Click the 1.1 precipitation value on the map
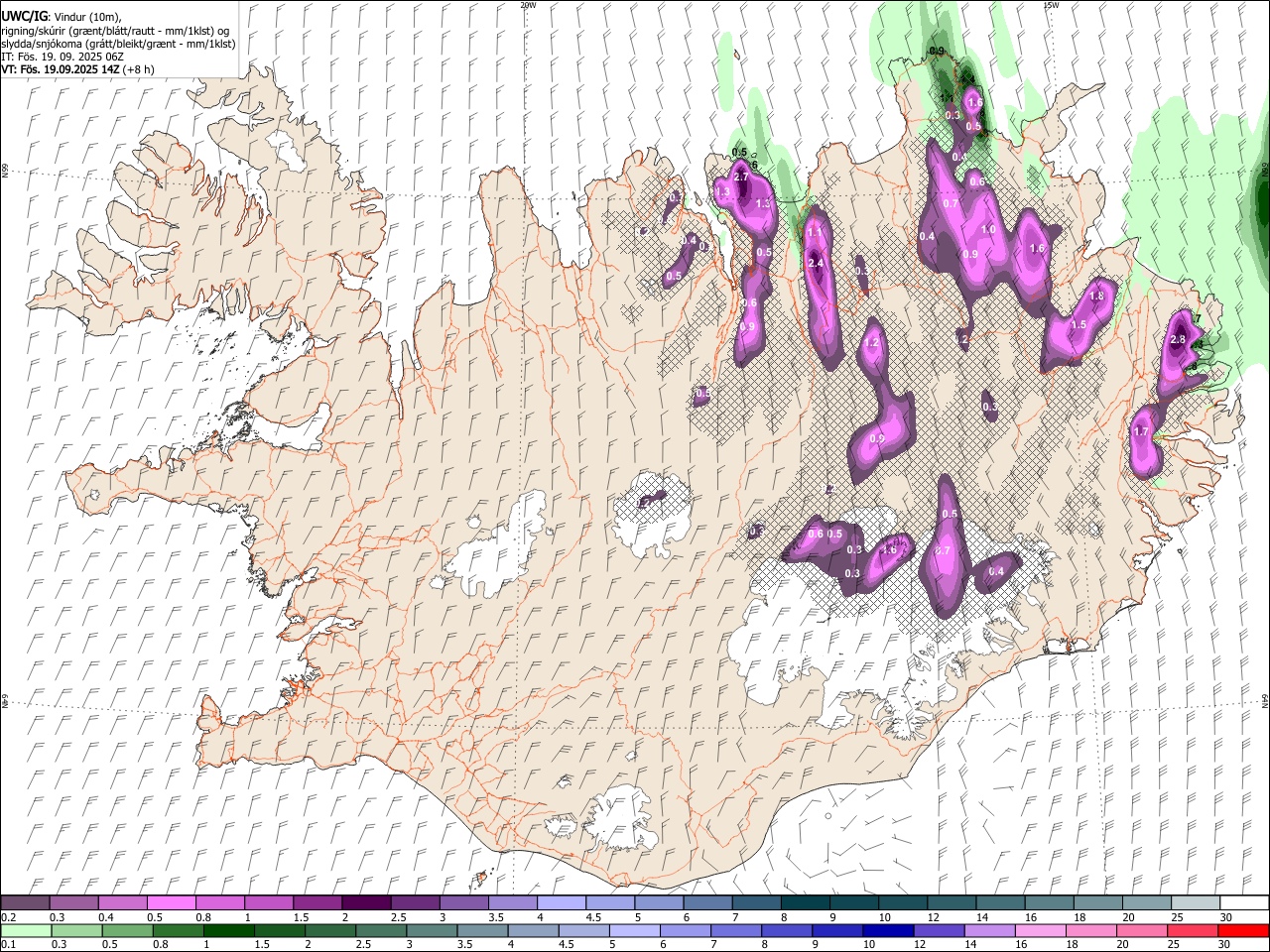 [815, 232]
